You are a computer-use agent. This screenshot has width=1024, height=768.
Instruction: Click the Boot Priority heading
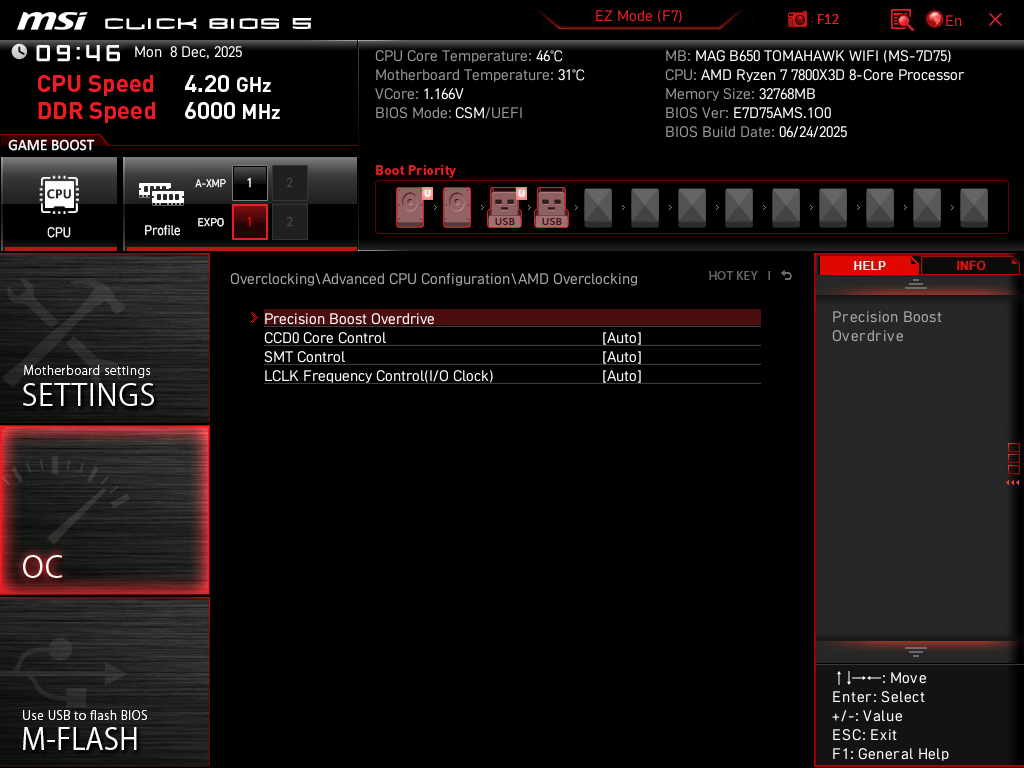[415, 170]
